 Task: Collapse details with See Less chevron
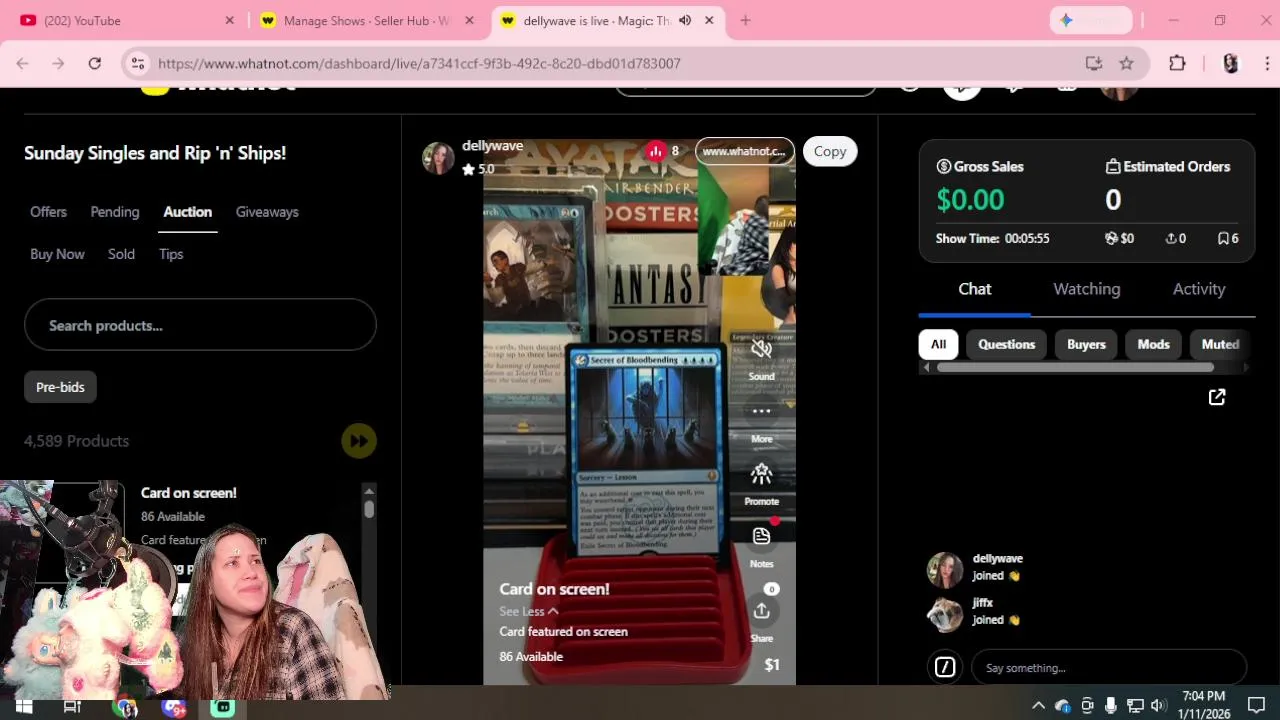pos(553,611)
